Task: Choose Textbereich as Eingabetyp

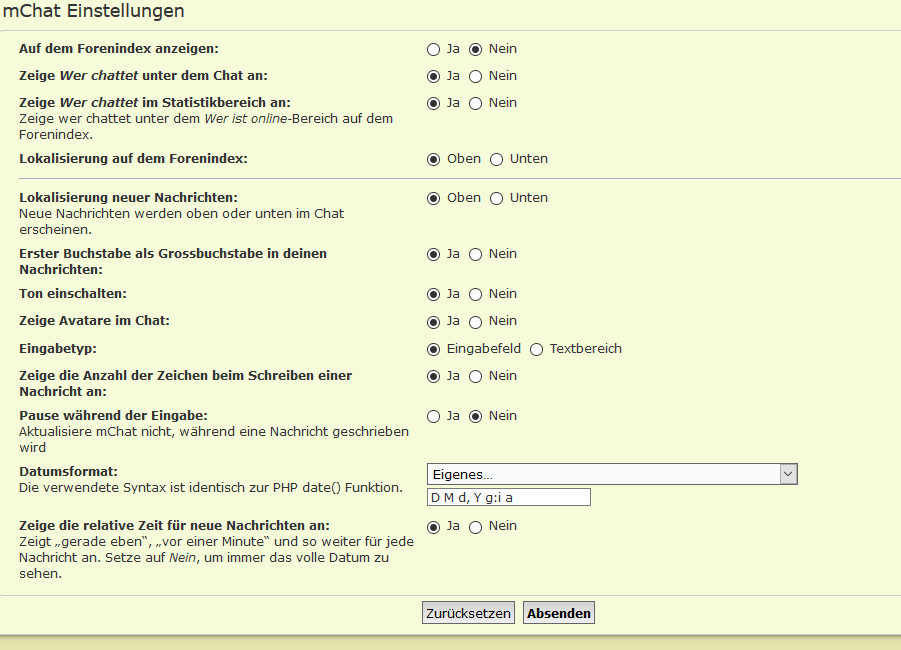Action: [537, 349]
